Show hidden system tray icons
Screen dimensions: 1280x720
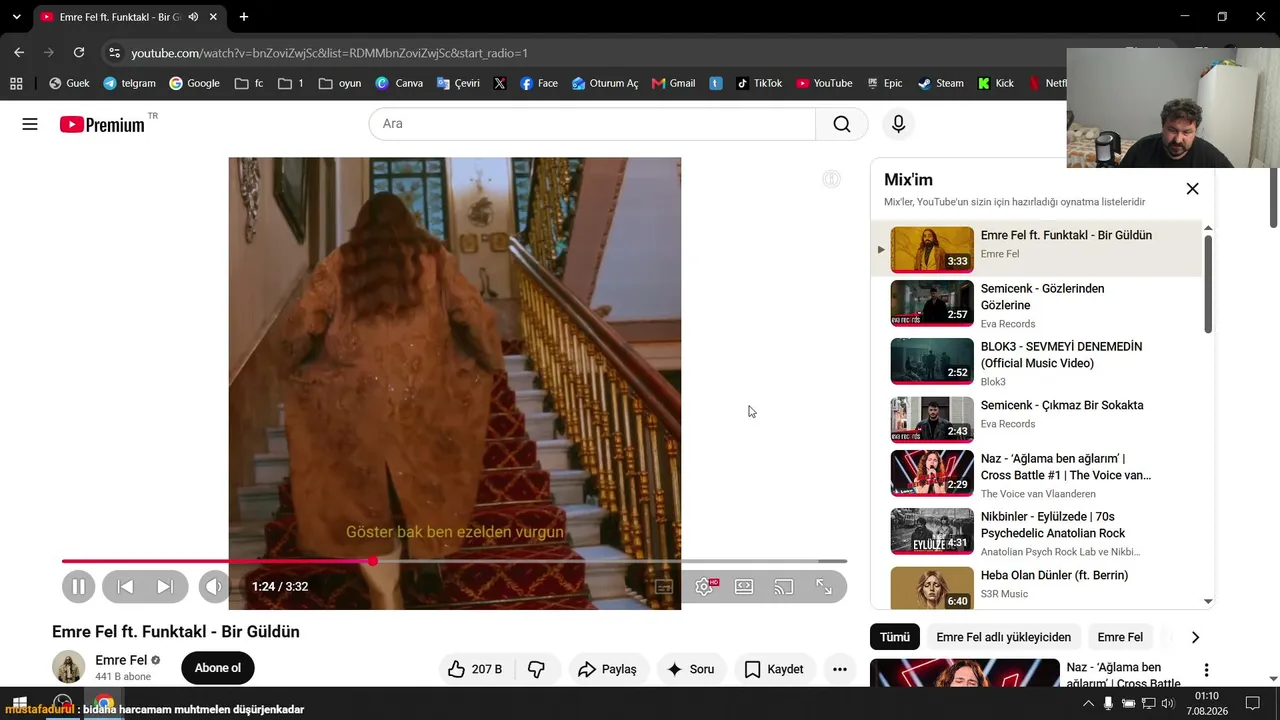pyautogui.click(x=1088, y=703)
